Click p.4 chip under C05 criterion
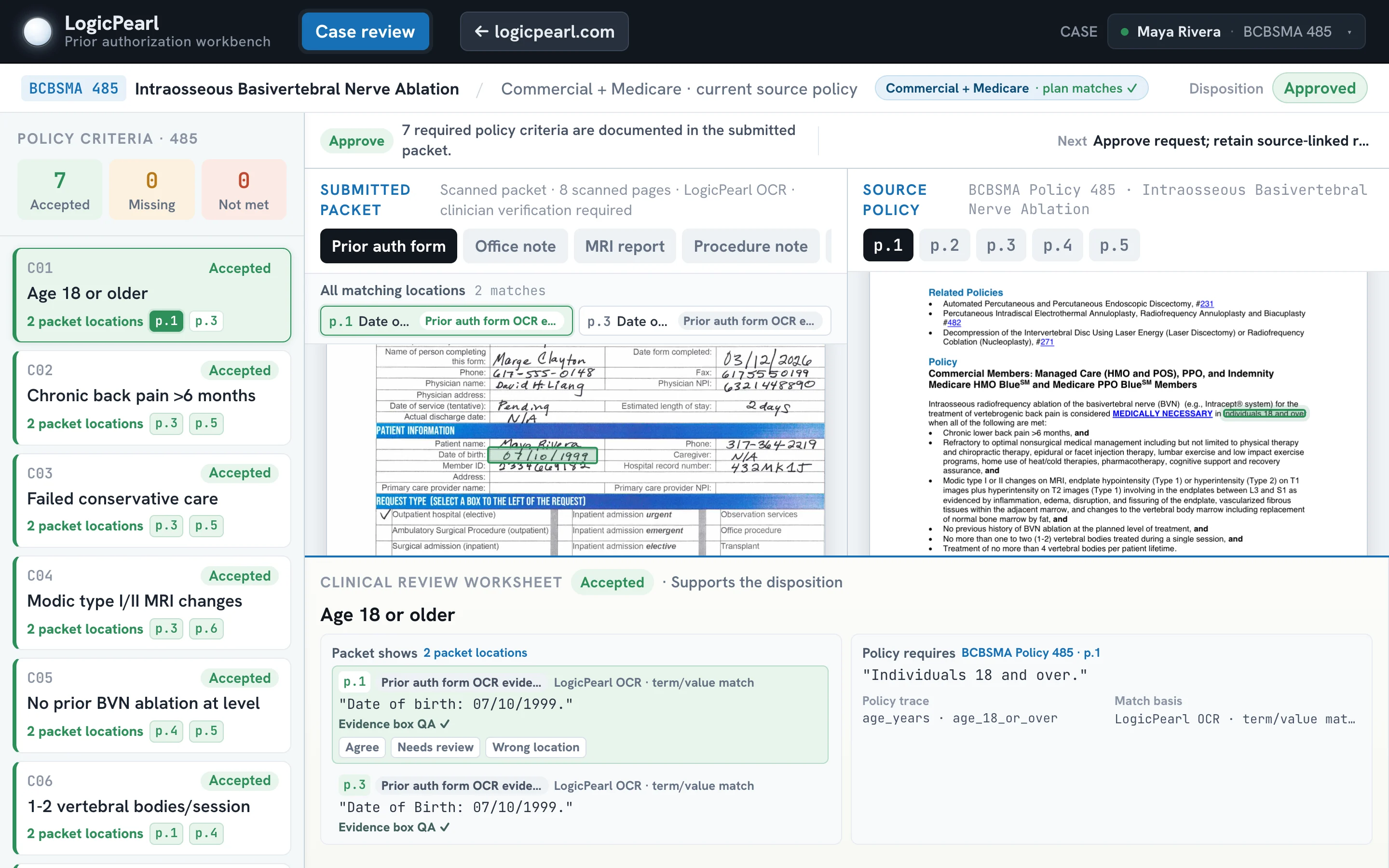Screen dimensions: 1389x868 point(166,731)
